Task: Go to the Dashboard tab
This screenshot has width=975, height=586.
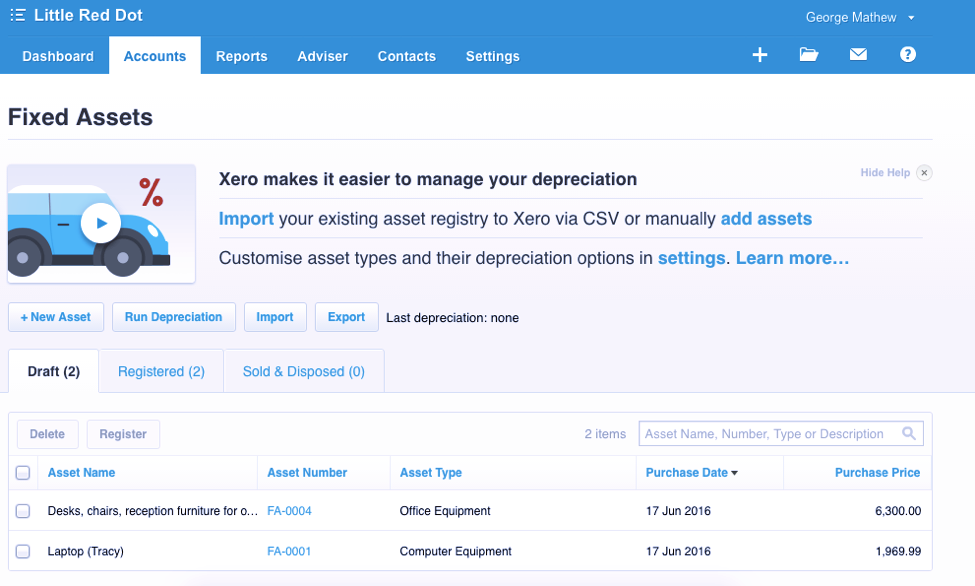Action: coord(58,56)
